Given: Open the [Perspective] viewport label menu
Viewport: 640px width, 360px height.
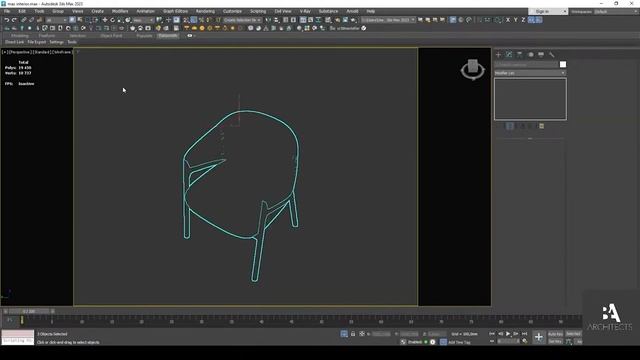Looking at the screenshot, I should coord(20,52).
